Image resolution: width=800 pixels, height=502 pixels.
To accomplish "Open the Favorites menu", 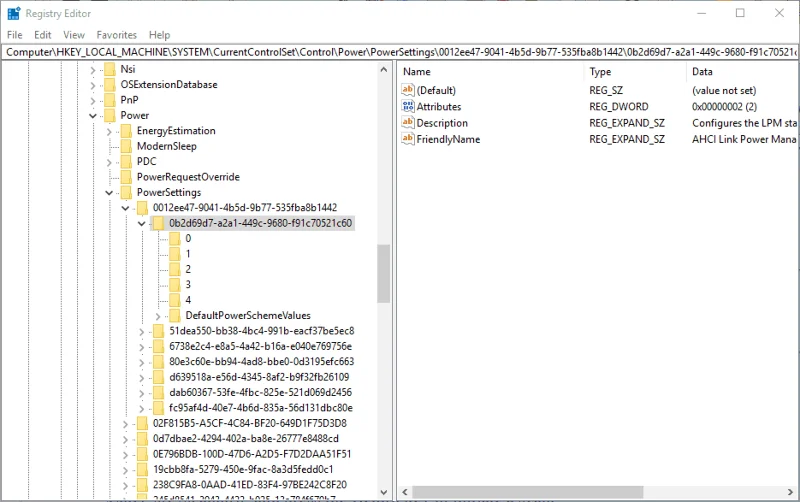I will click(x=117, y=35).
